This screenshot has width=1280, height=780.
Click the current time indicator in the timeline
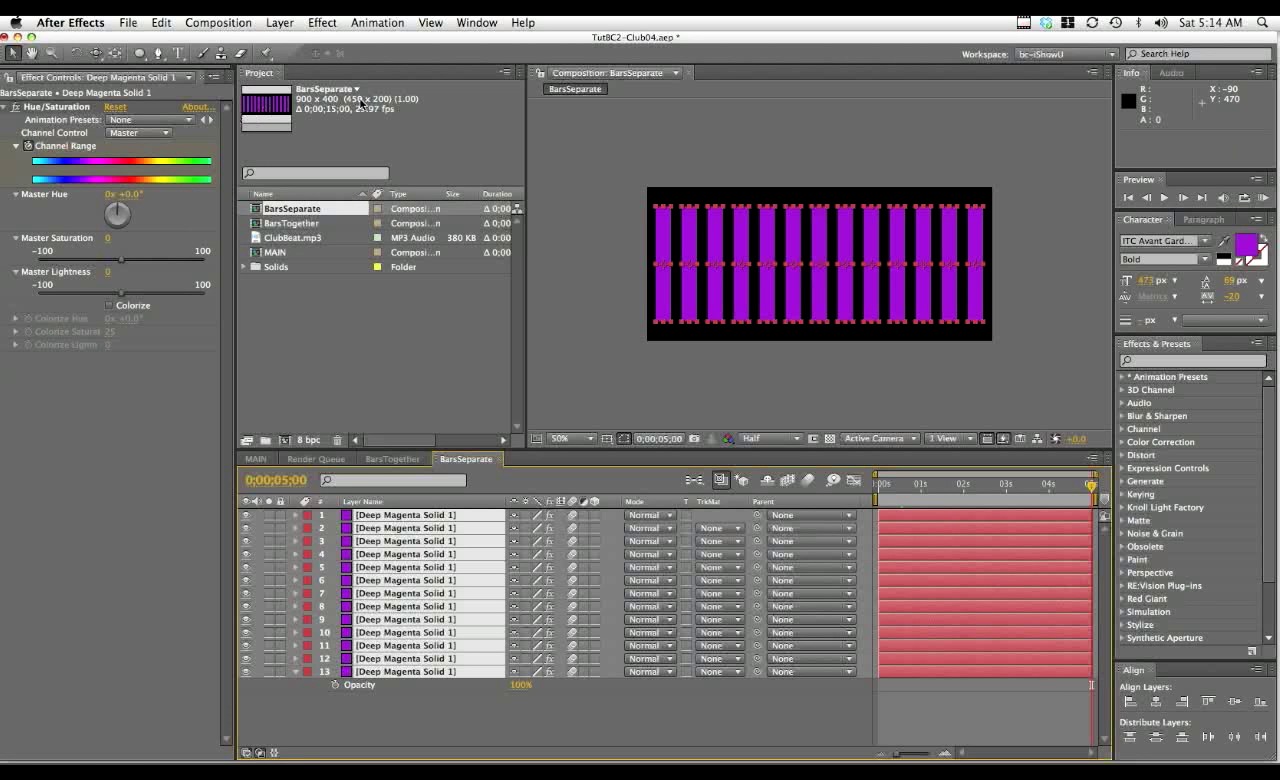[x=1091, y=485]
